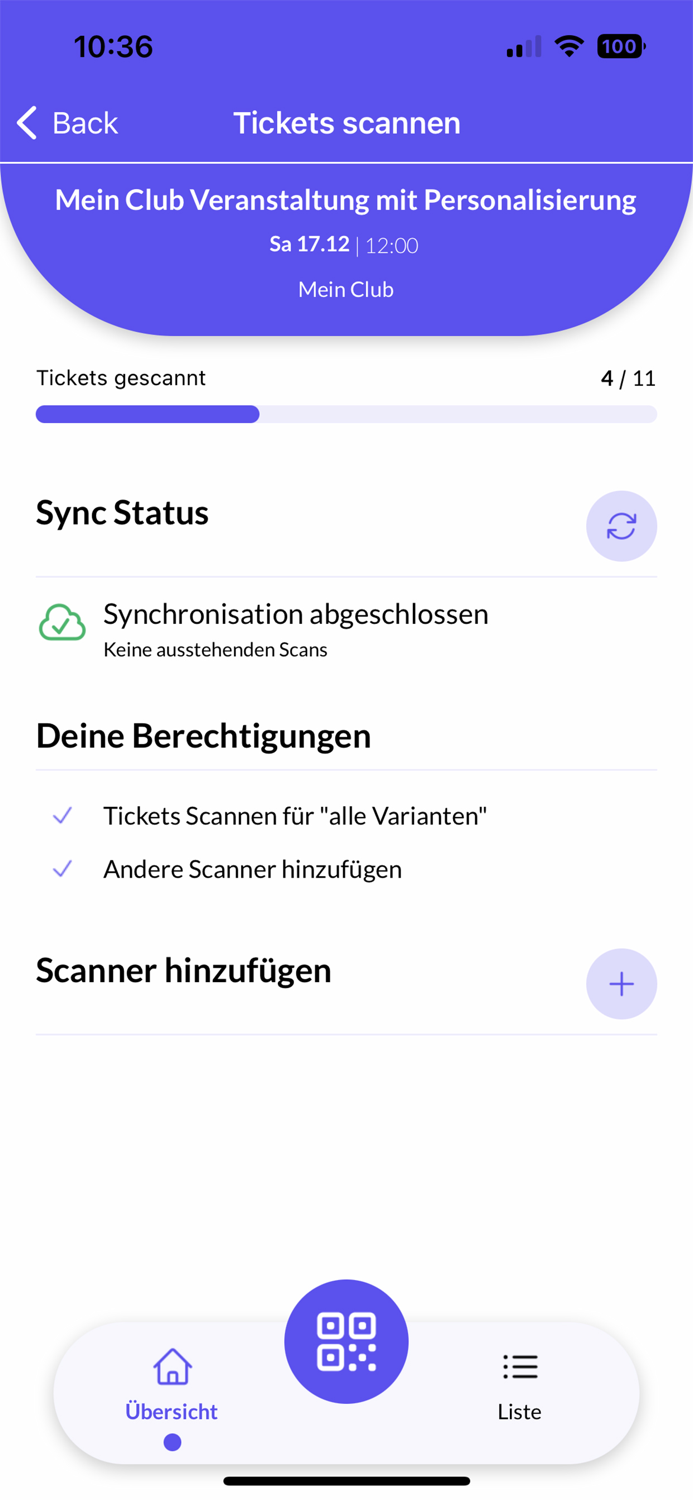The height and width of the screenshot is (1500, 693).
Task: Open event 'Mein Club Veranstaltung mit Personalisierung'
Action: (346, 199)
